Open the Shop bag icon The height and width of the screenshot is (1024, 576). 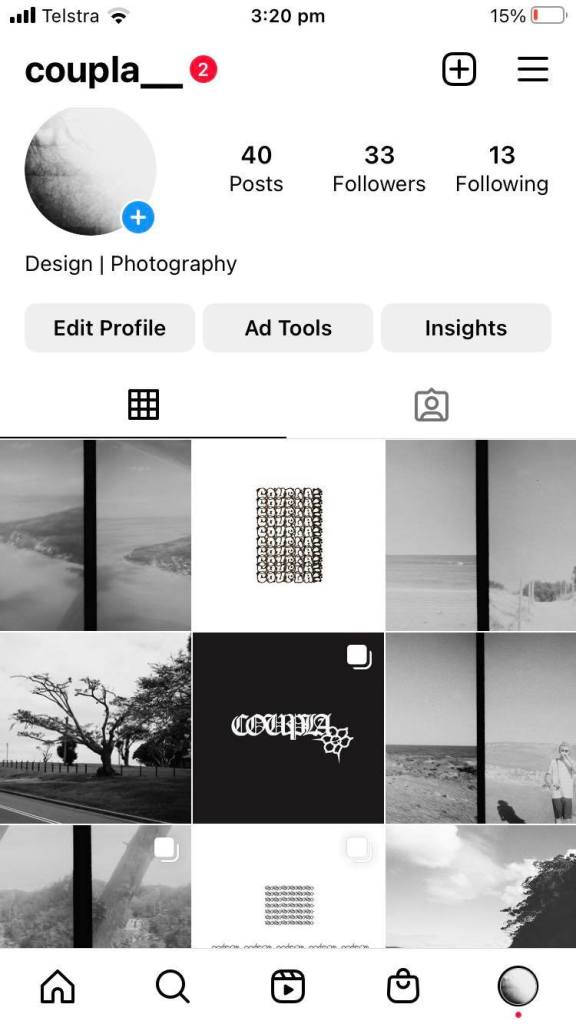pos(403,986)
